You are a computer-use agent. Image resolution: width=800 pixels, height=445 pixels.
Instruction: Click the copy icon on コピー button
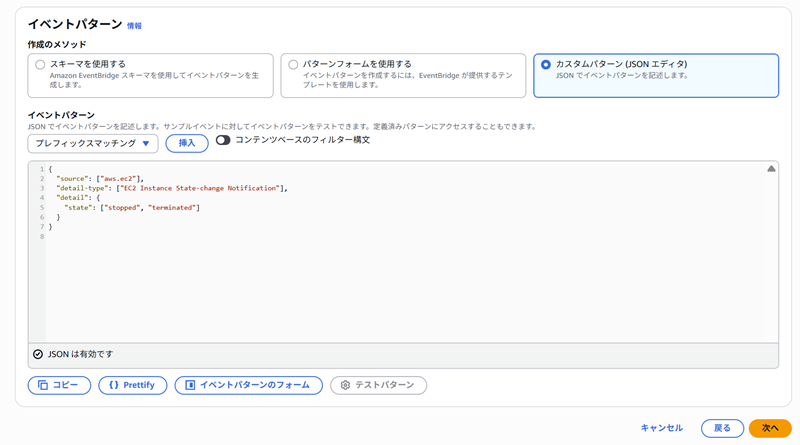point(43,385)
